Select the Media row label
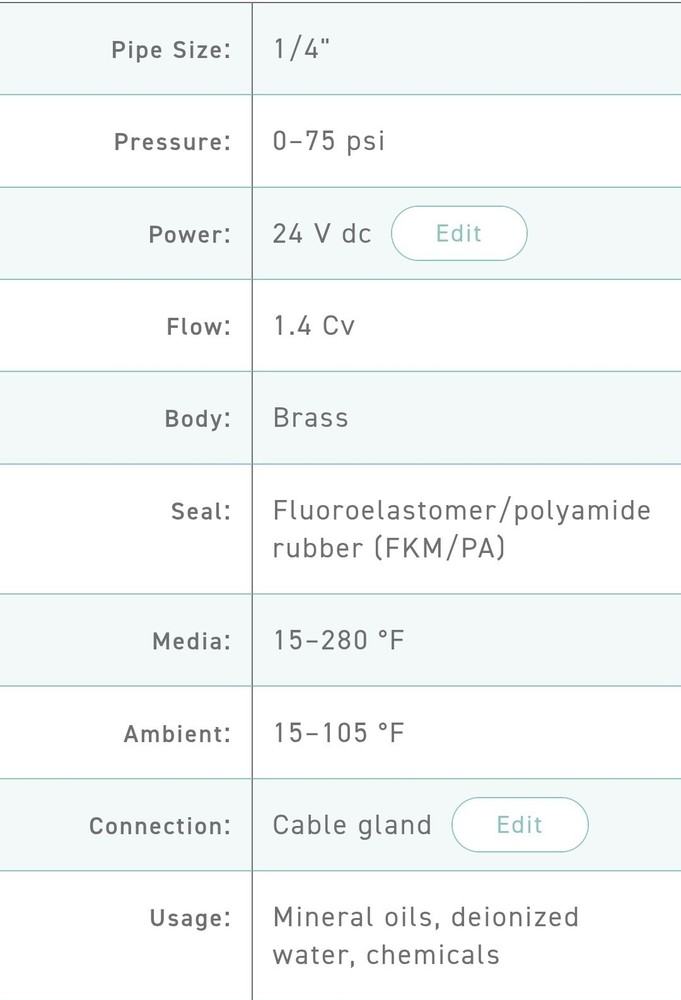The height and width of the screenshot is (1000, 681). 190,640
